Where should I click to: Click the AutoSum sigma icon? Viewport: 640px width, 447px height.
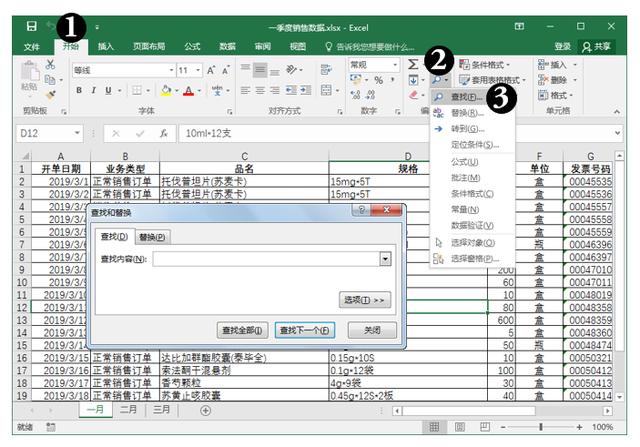click(x=413, y=64)
